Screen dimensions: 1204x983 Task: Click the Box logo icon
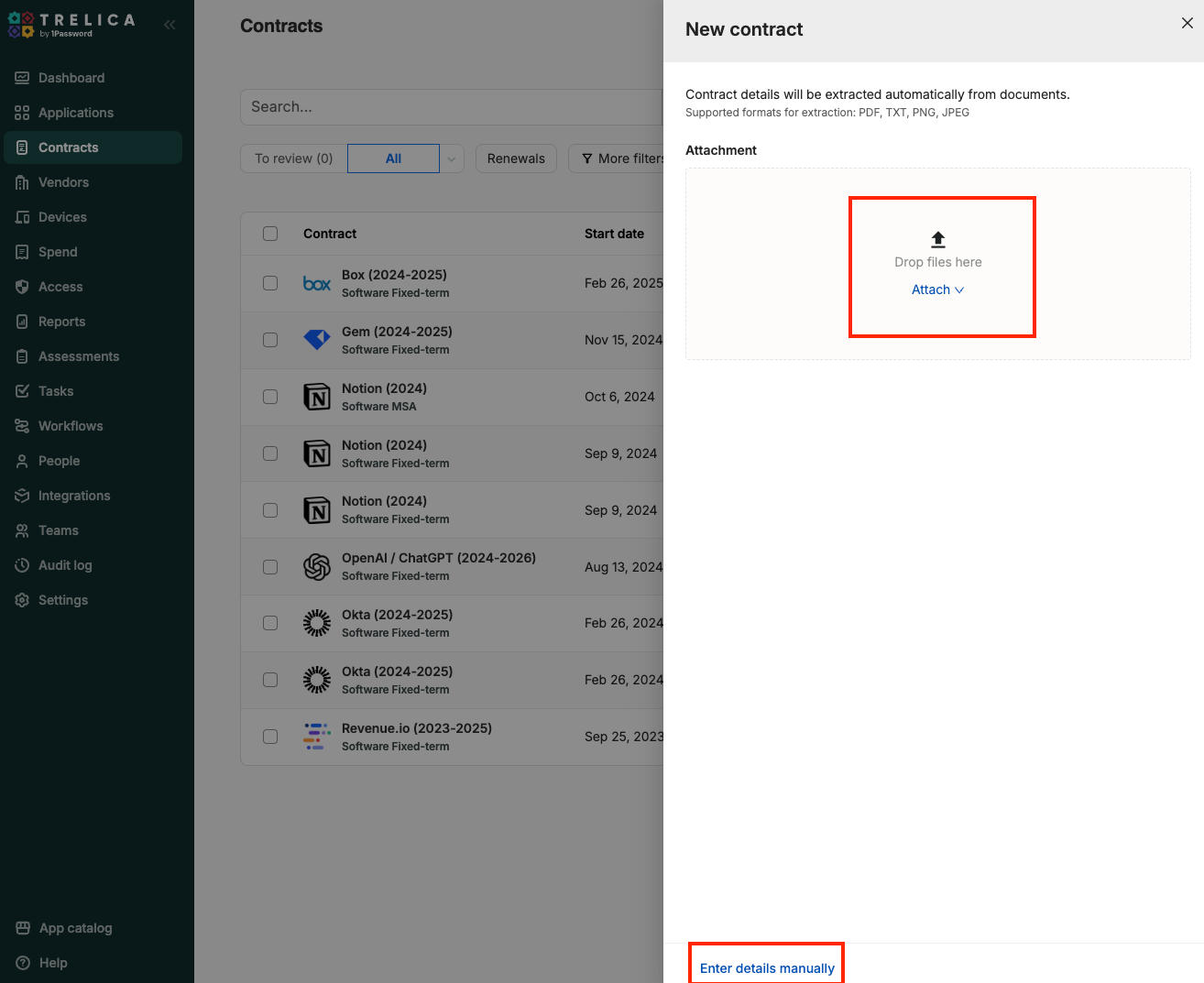[x=317, y=284]
